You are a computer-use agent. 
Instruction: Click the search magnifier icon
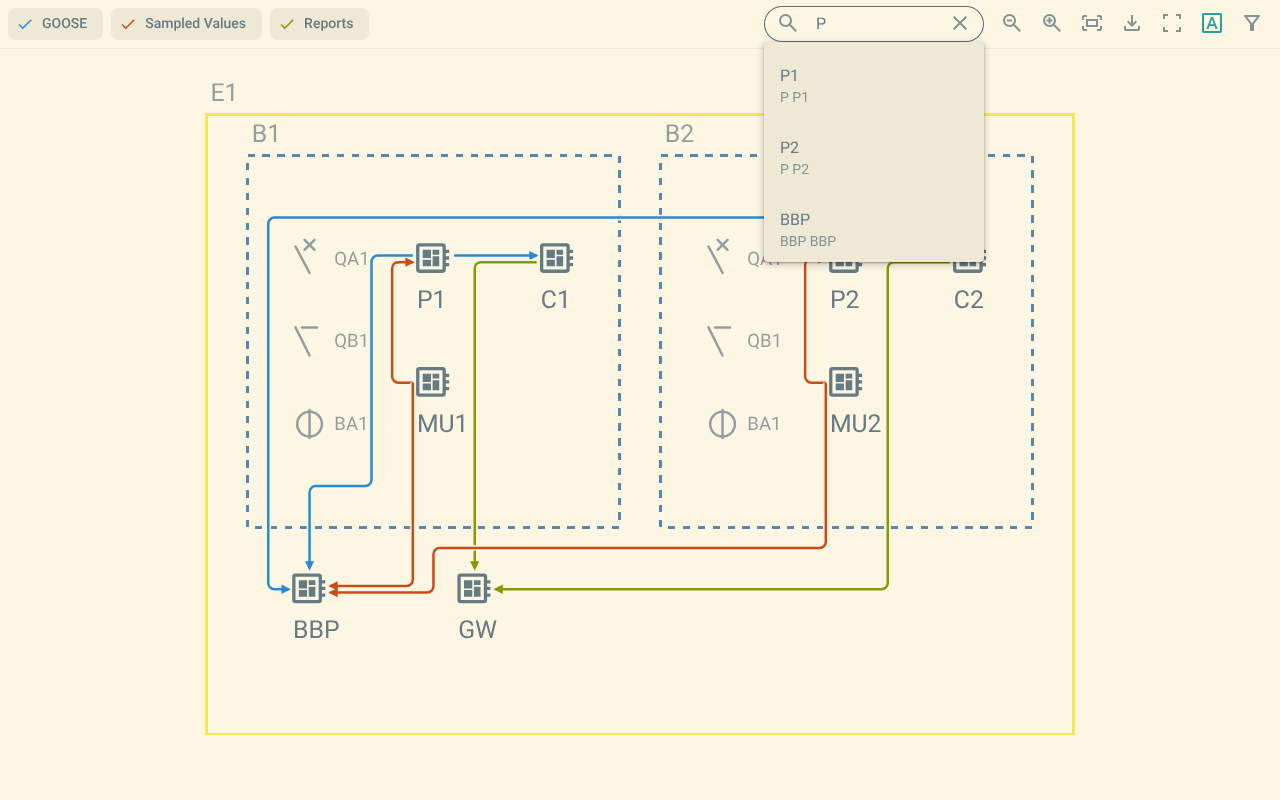pos(788,23)
